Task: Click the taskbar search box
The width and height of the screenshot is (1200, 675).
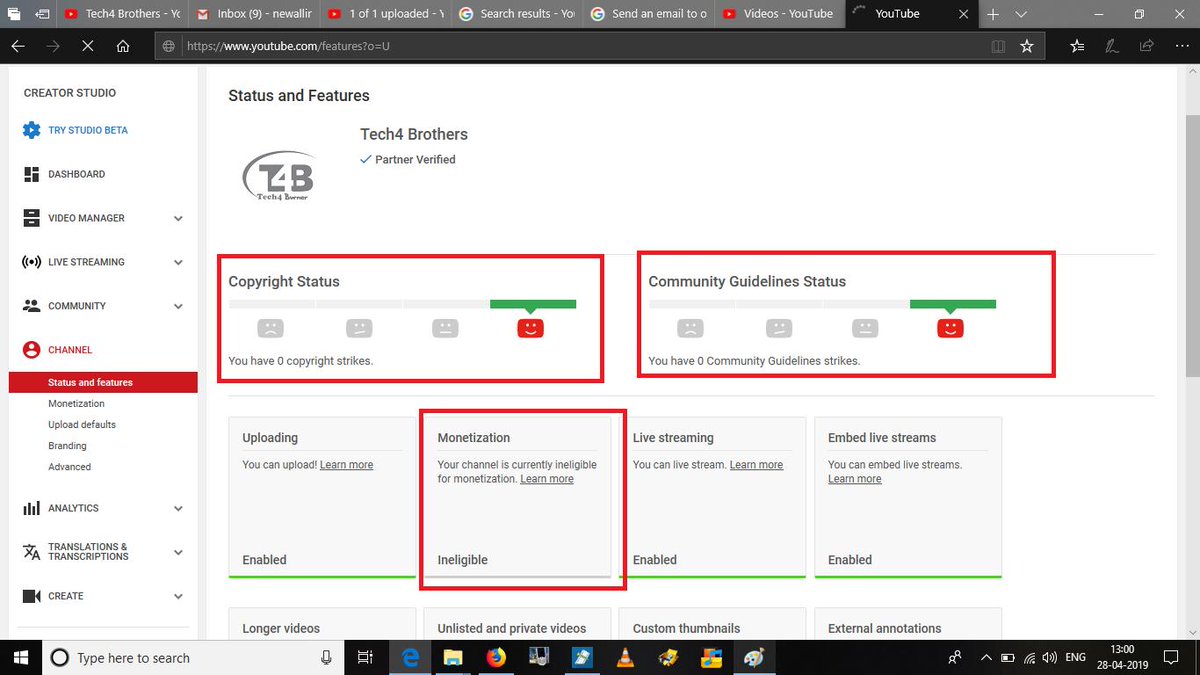Action: 191,657
